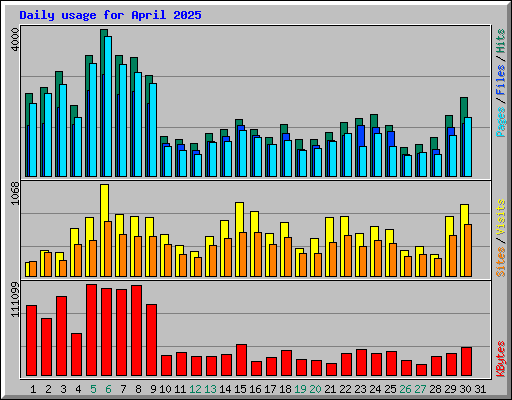Click the red KBytes bar for day 30
The width and height of the screenshot is (512, 400).
[x=466, y=362]
